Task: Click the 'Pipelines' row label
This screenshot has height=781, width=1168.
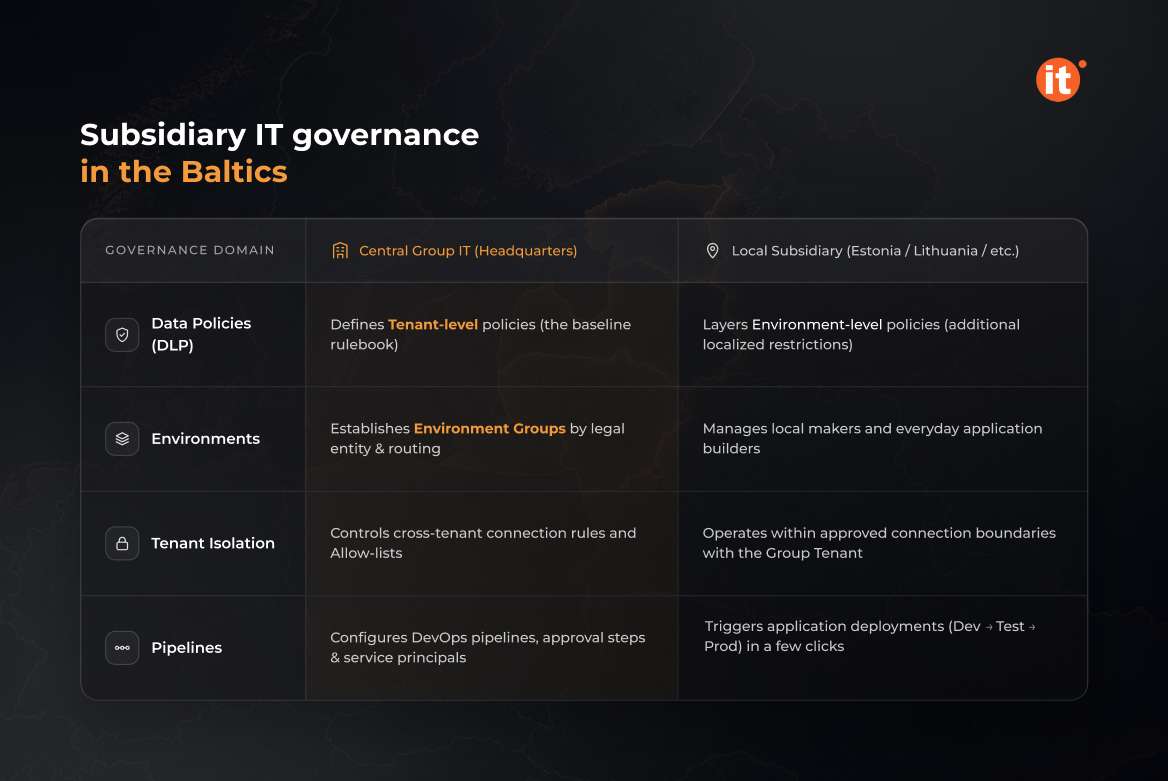Action: point(187,648)
